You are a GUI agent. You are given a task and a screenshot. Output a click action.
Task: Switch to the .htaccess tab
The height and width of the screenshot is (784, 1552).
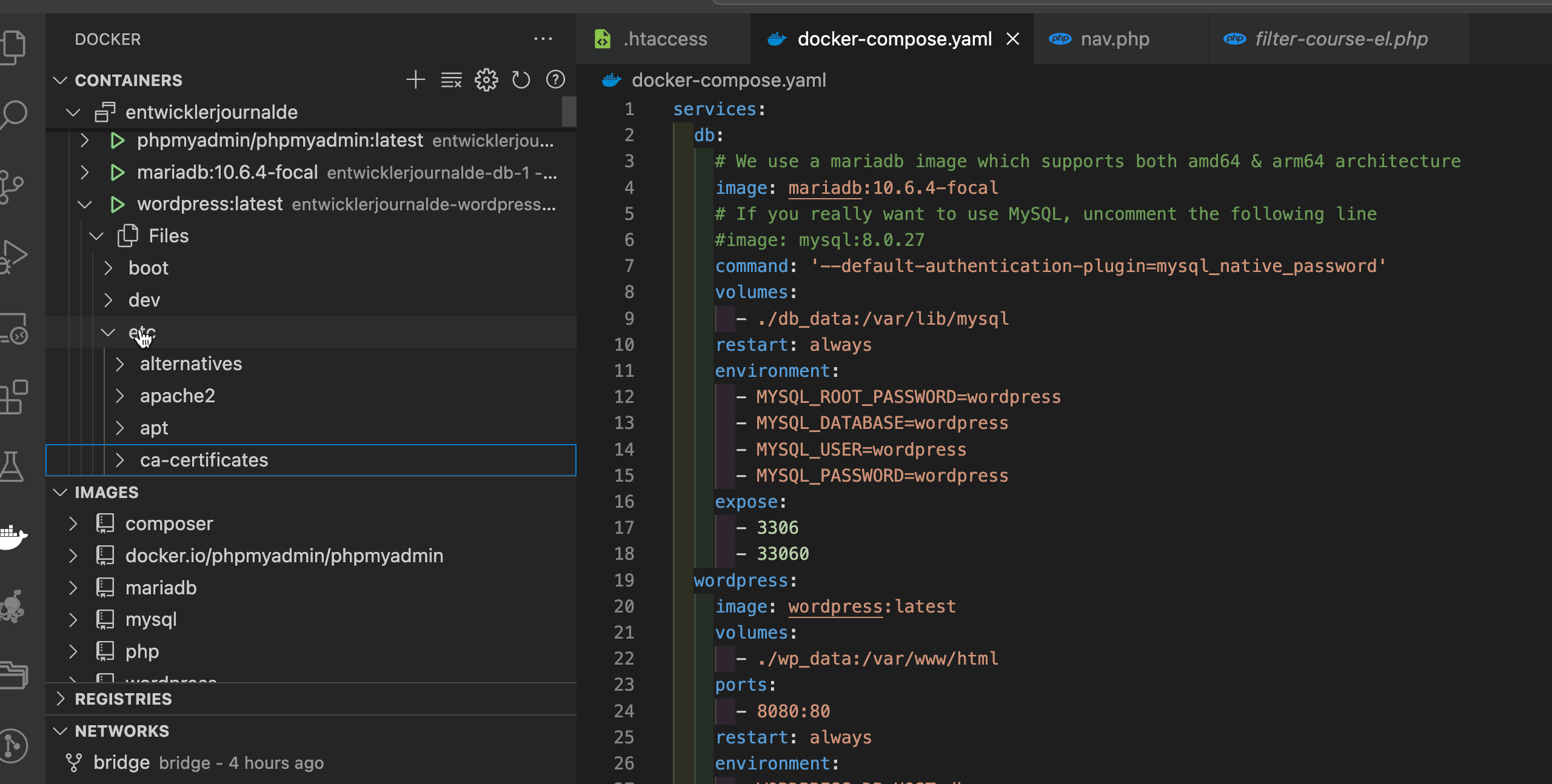pyautogui.click(x=663, y=39)
